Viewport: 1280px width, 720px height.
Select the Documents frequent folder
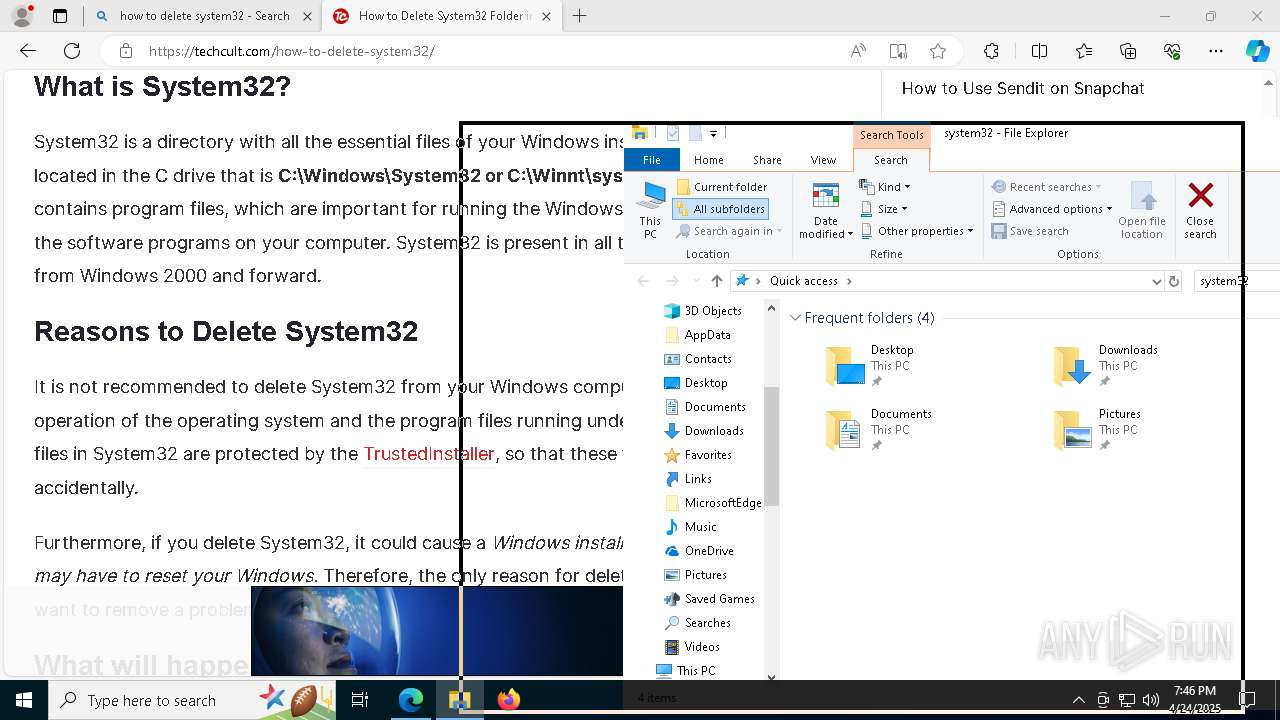[x=880, y=430]
